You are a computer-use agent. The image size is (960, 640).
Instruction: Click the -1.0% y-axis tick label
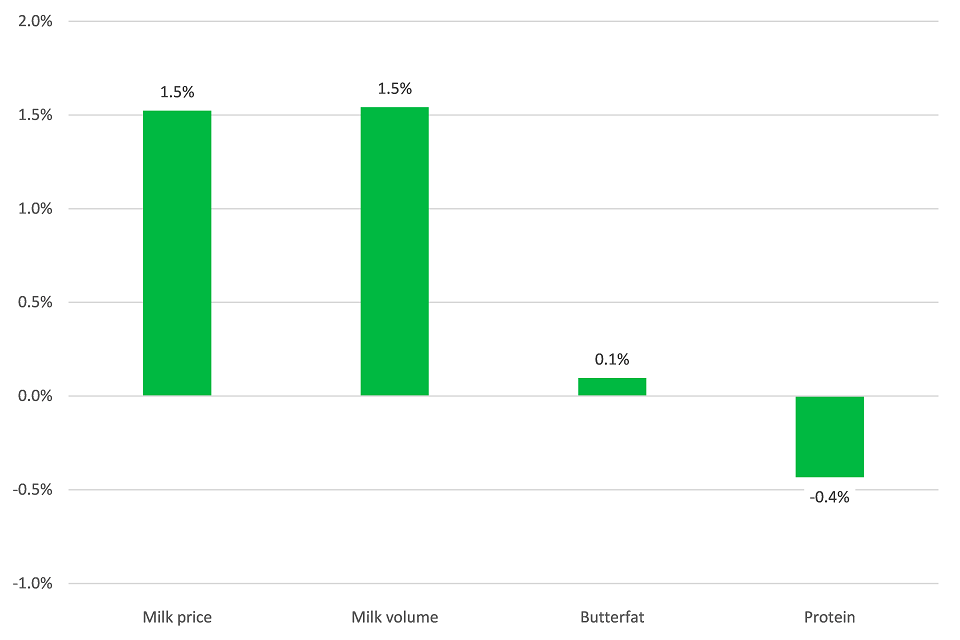coord(33,584)
